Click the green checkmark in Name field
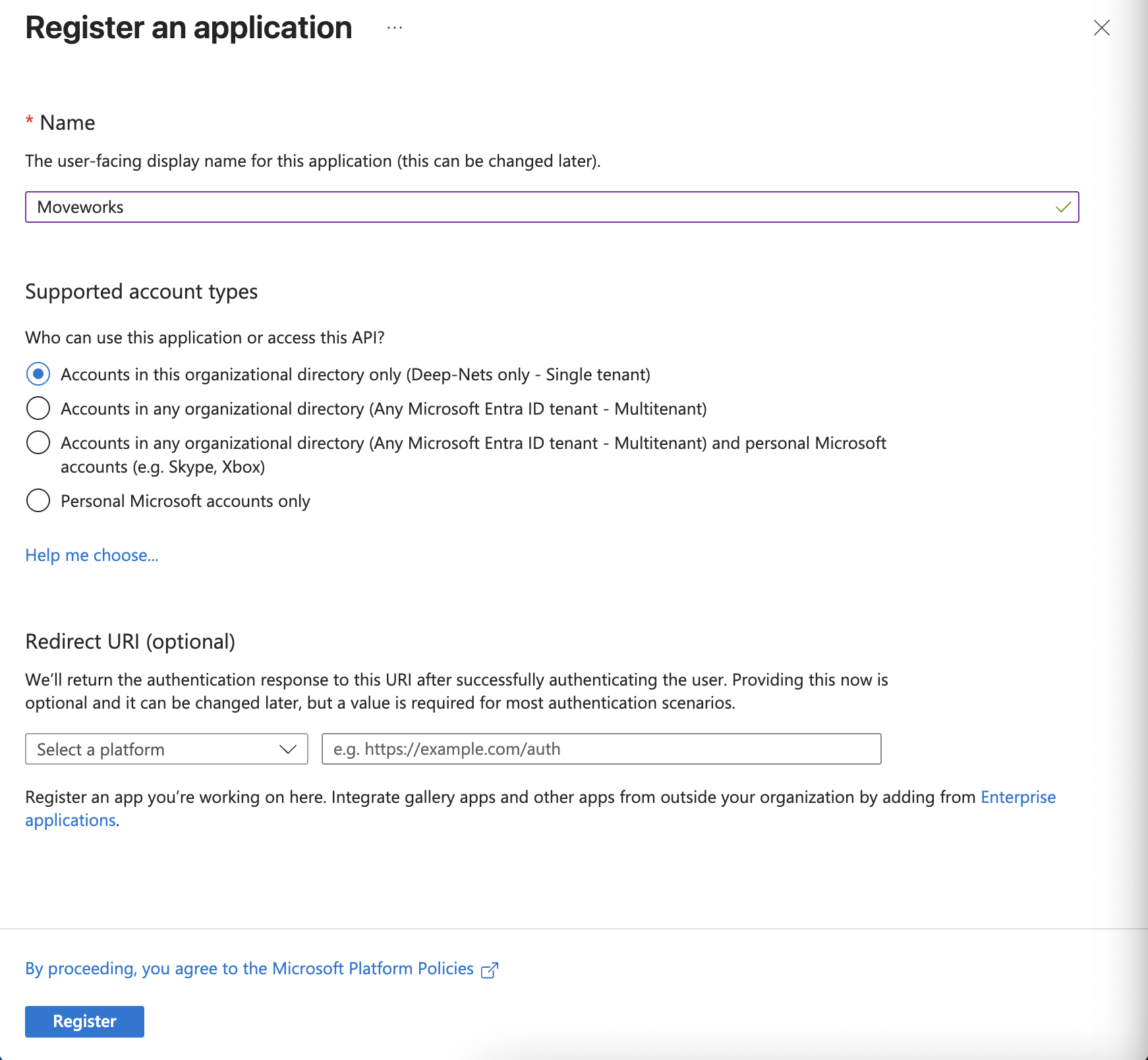Screen dimensions: 1148x1060 tap(1063, 207)
